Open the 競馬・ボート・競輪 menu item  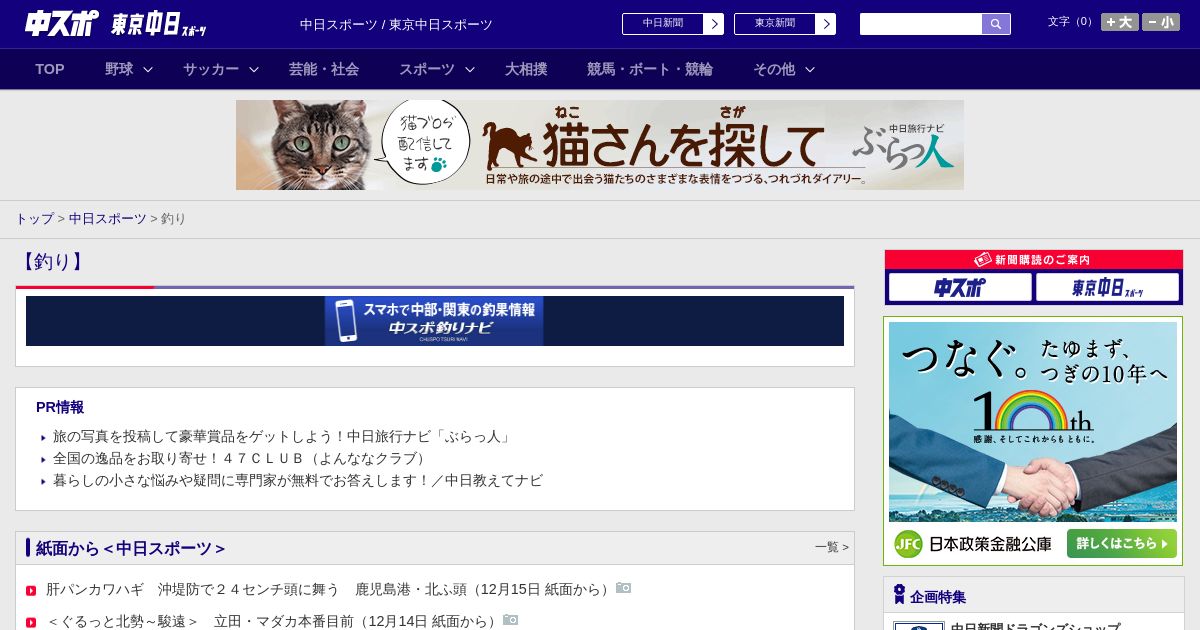pyautogui.click(x=650, y=69)
